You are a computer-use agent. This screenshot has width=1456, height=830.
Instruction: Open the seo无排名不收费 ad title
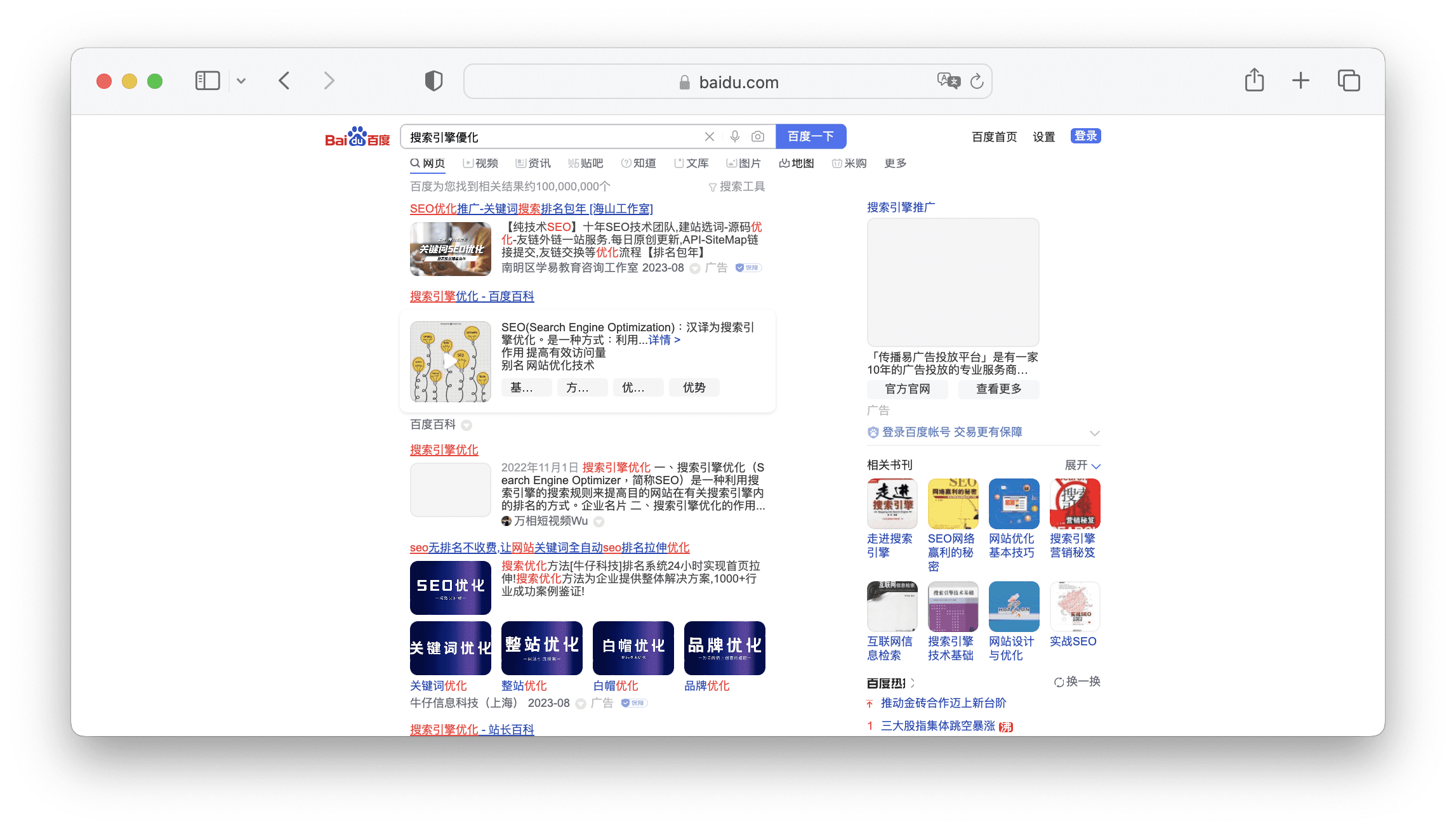point(550,548)
